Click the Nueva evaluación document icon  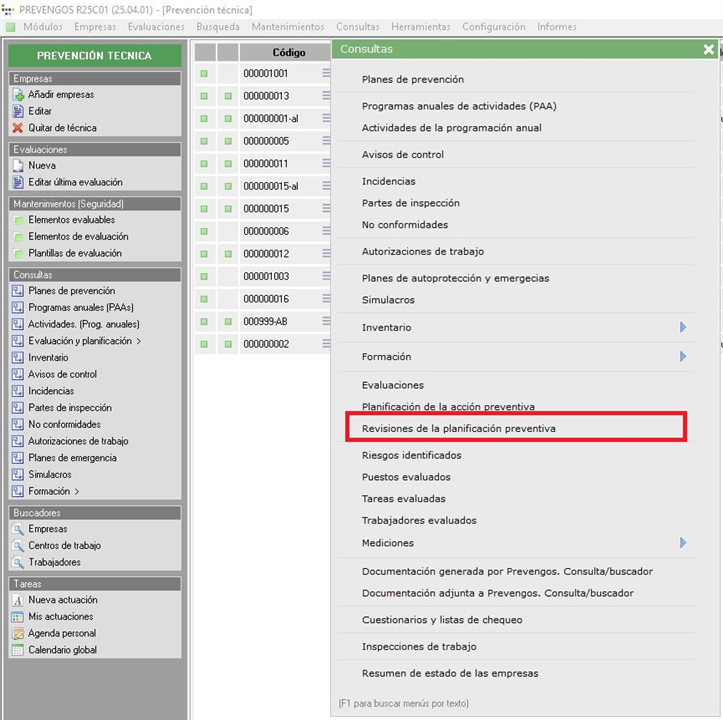click(18, 166)
